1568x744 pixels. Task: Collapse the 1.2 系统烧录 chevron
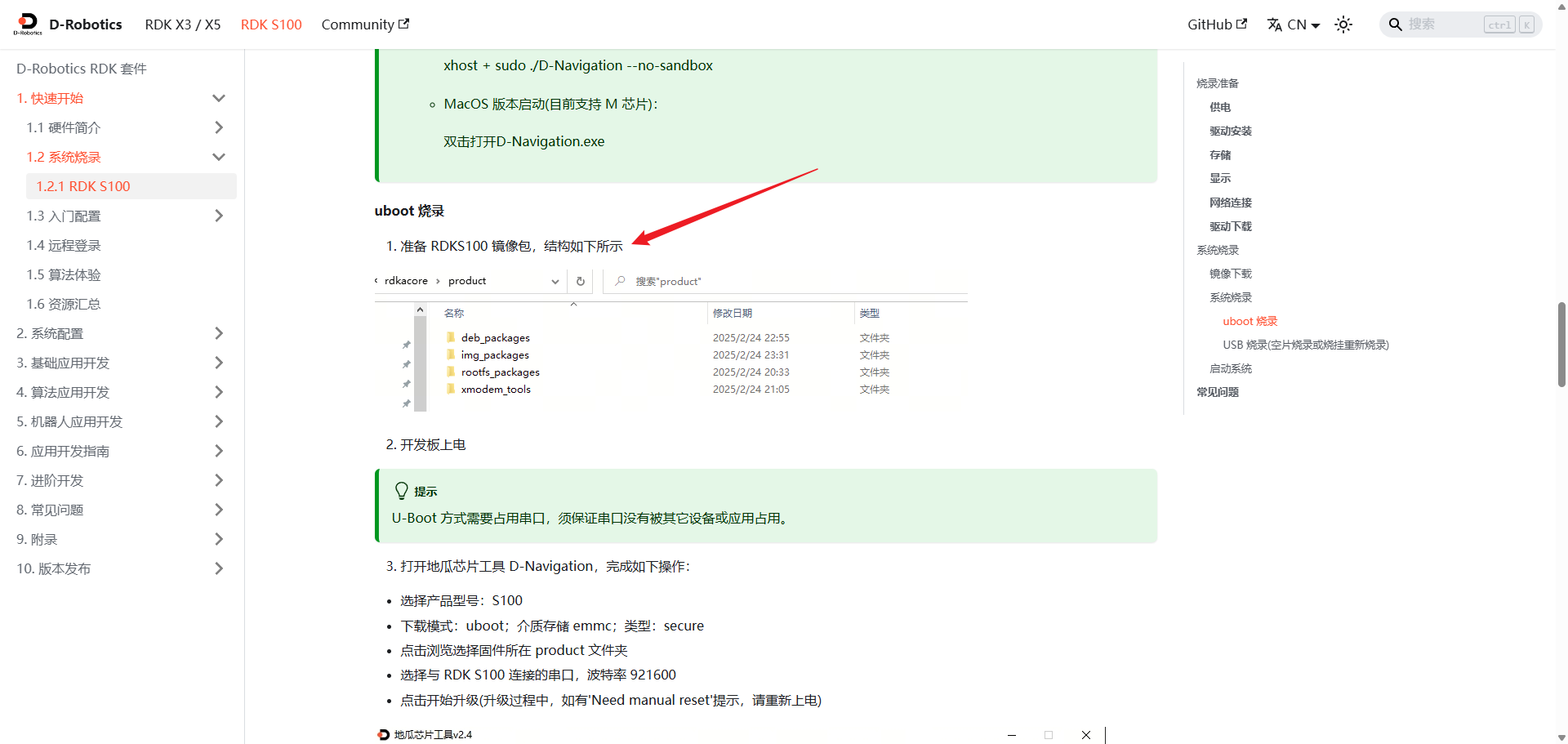tap(219, 157)
